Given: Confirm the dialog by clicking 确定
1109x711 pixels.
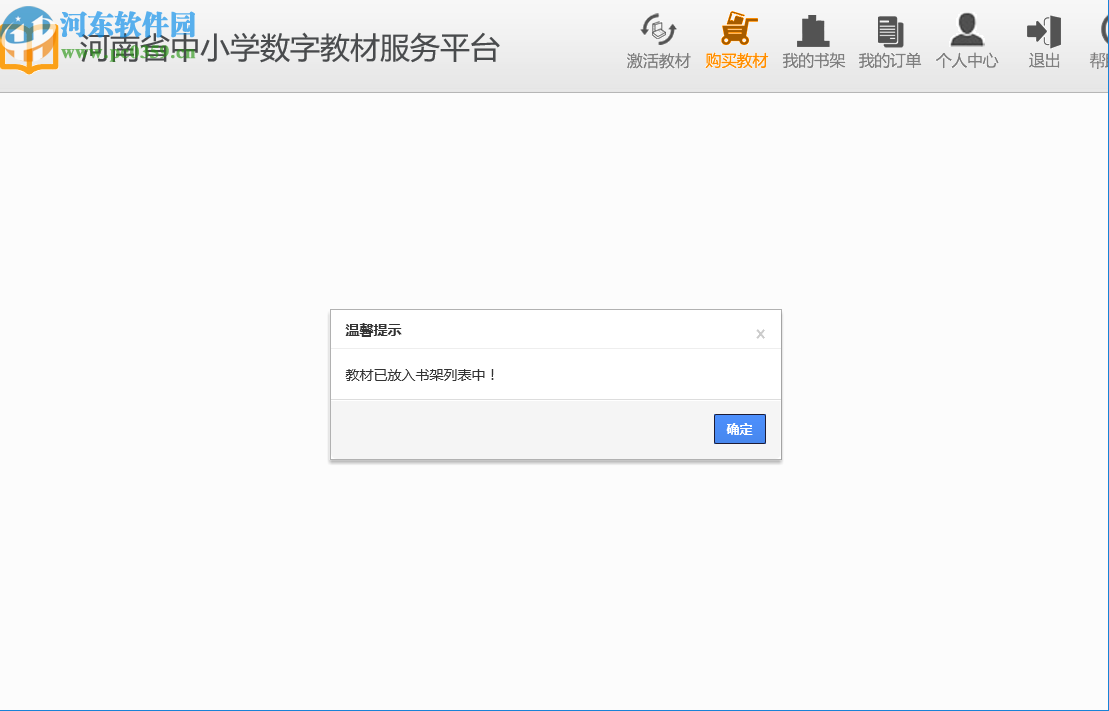Looking at the screenshot, I should point(739,428).
